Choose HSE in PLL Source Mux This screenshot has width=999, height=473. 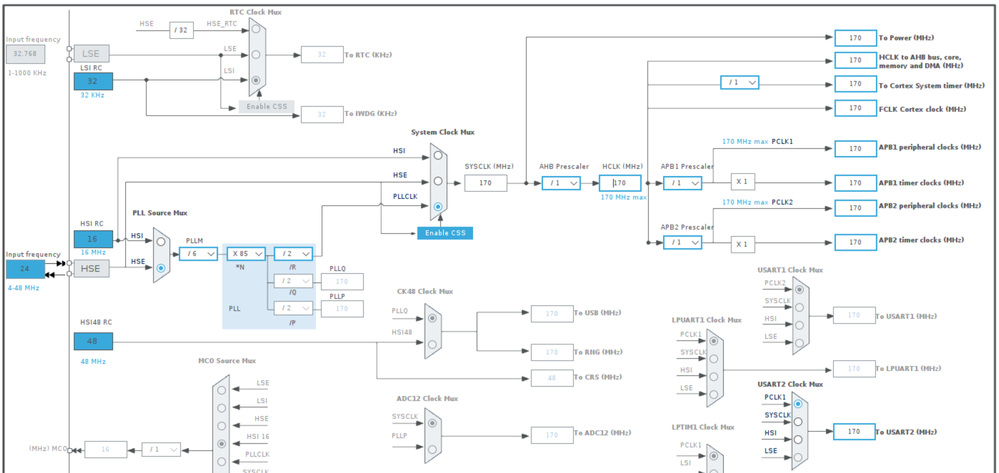tap(161, 268)
